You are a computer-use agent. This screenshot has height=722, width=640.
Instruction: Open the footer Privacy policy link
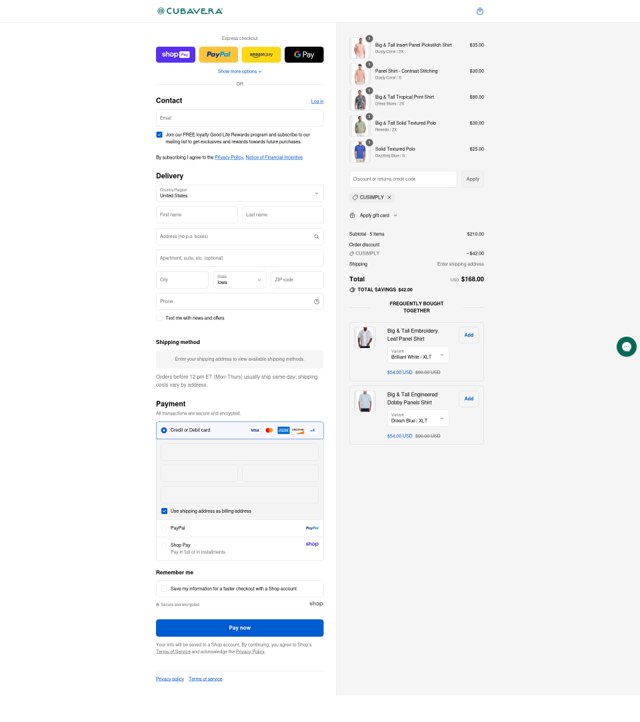[170, 679]
